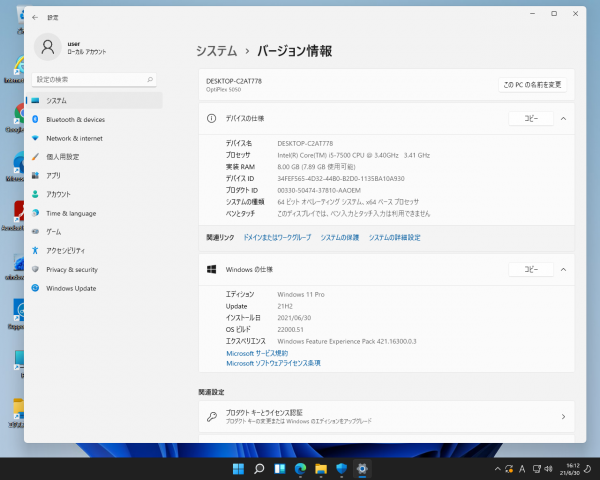Click installation date value 2021/06/30
Screen dimensions: 600x480
pyautogui.click(x=294, y=318)
